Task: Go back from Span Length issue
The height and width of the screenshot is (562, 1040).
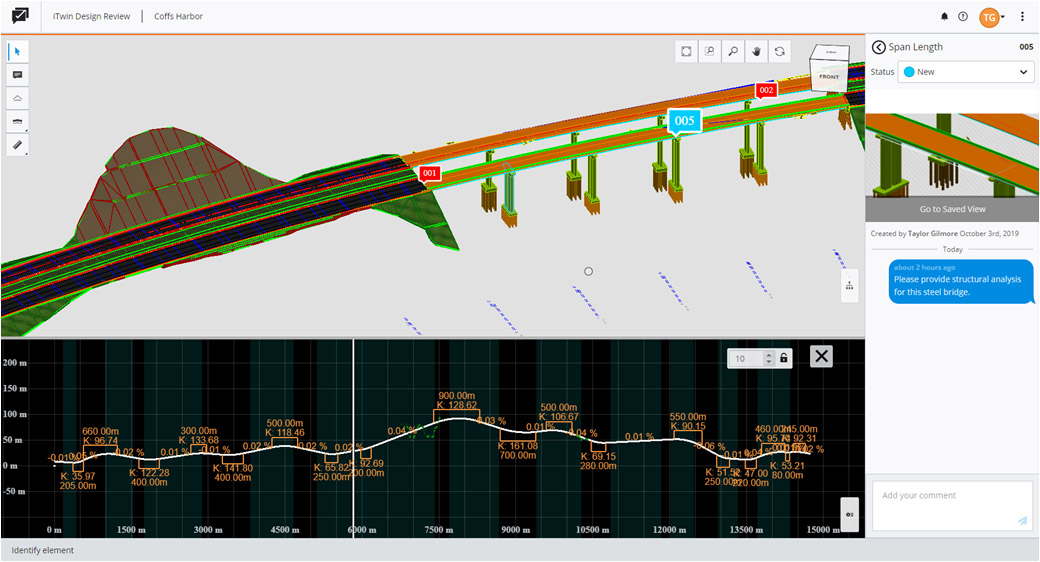Action: [878, 47]
